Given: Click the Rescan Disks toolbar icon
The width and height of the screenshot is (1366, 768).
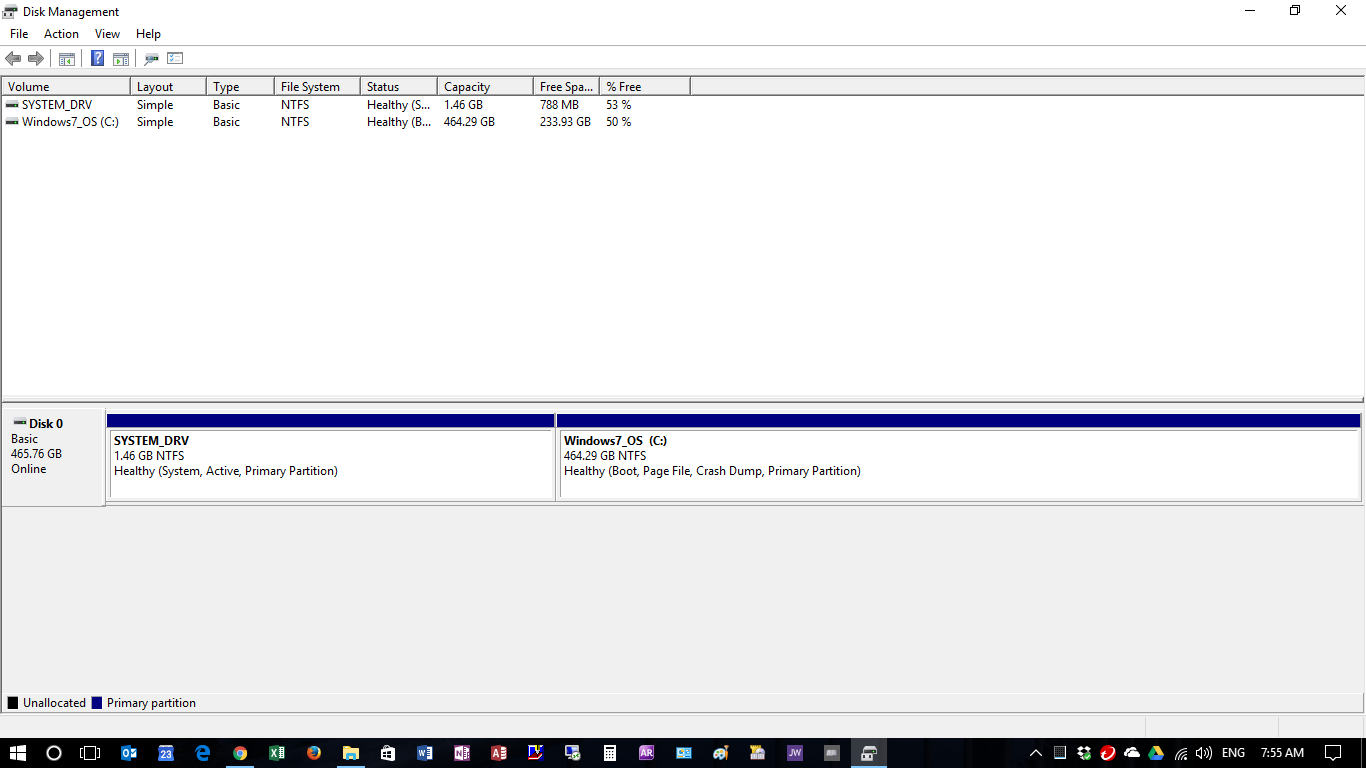Looking at the screenshot, I should pos(151,59).
